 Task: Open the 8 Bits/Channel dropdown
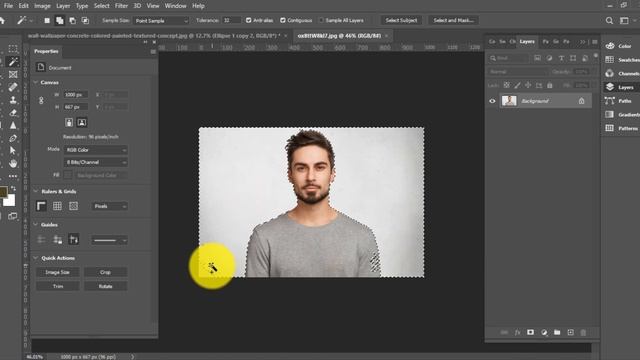(96, 162)
